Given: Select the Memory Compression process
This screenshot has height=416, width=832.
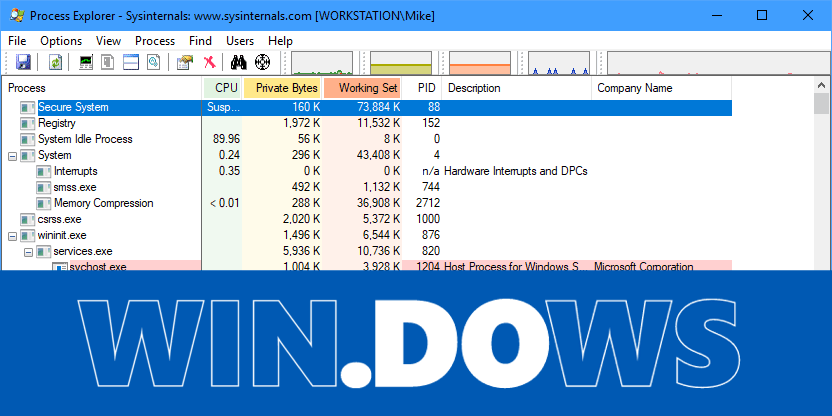Looking at the screenshot, I should point(103,203).
